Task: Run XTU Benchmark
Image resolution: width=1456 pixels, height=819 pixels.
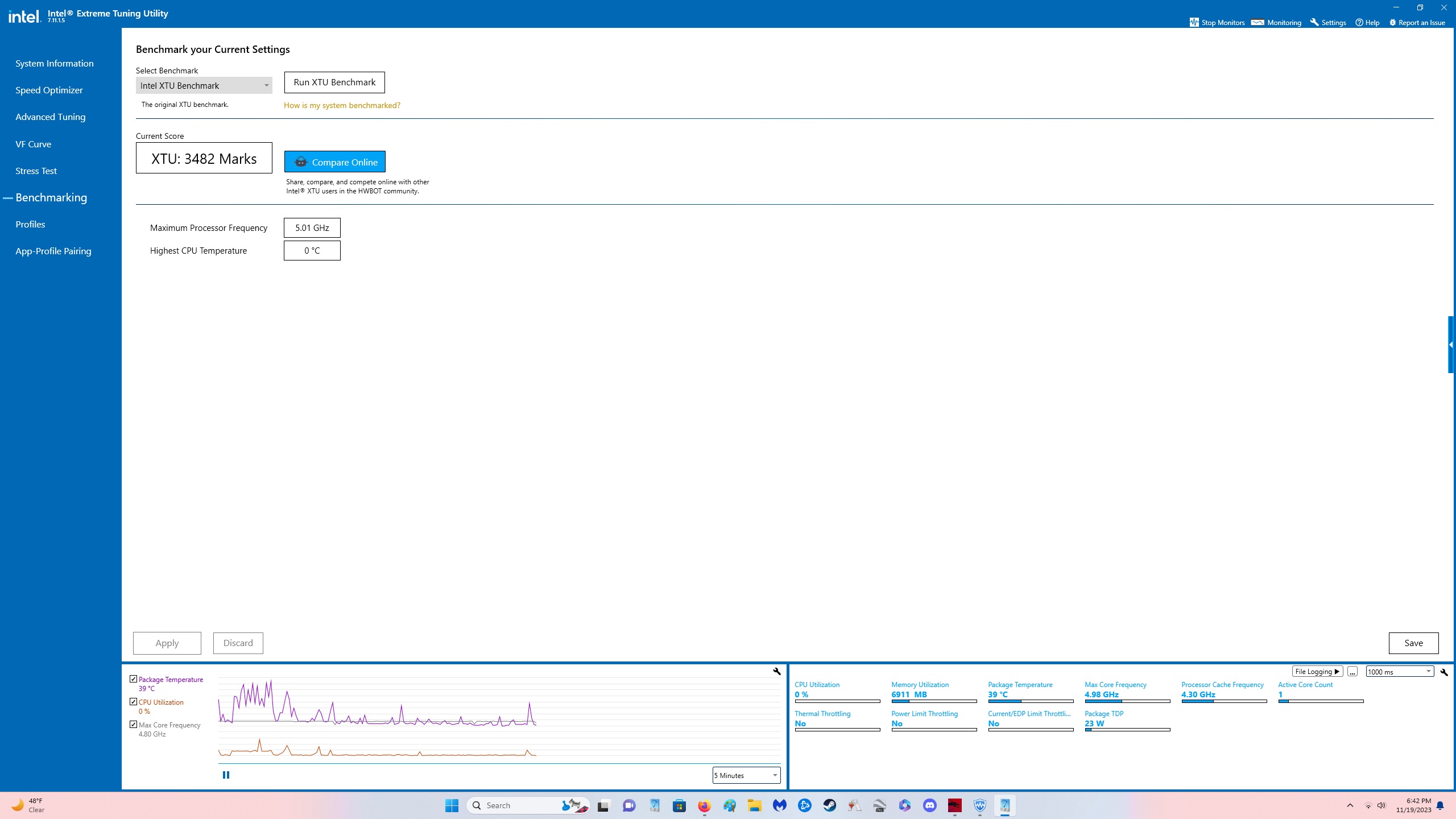Action: (x=334, y=82)
